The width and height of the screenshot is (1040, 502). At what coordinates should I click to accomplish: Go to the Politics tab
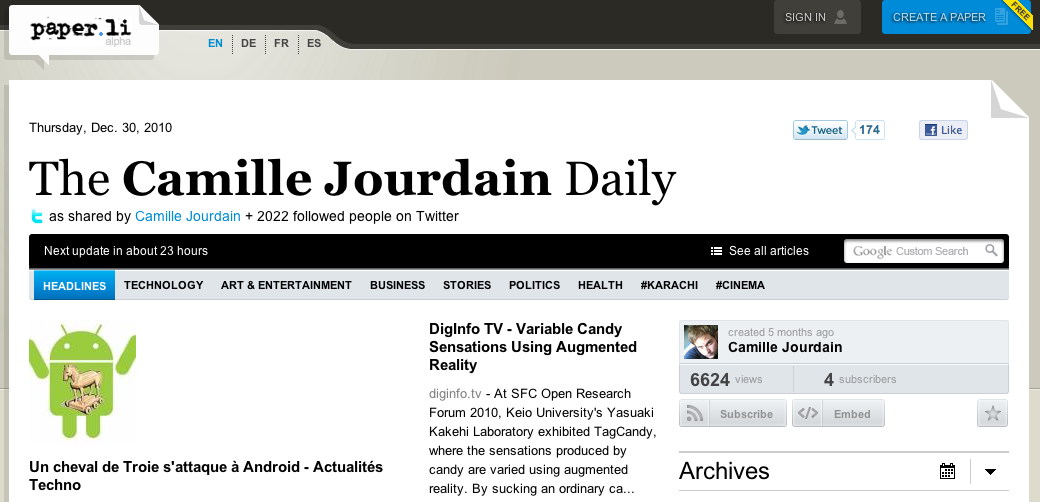tap(535, 285)
